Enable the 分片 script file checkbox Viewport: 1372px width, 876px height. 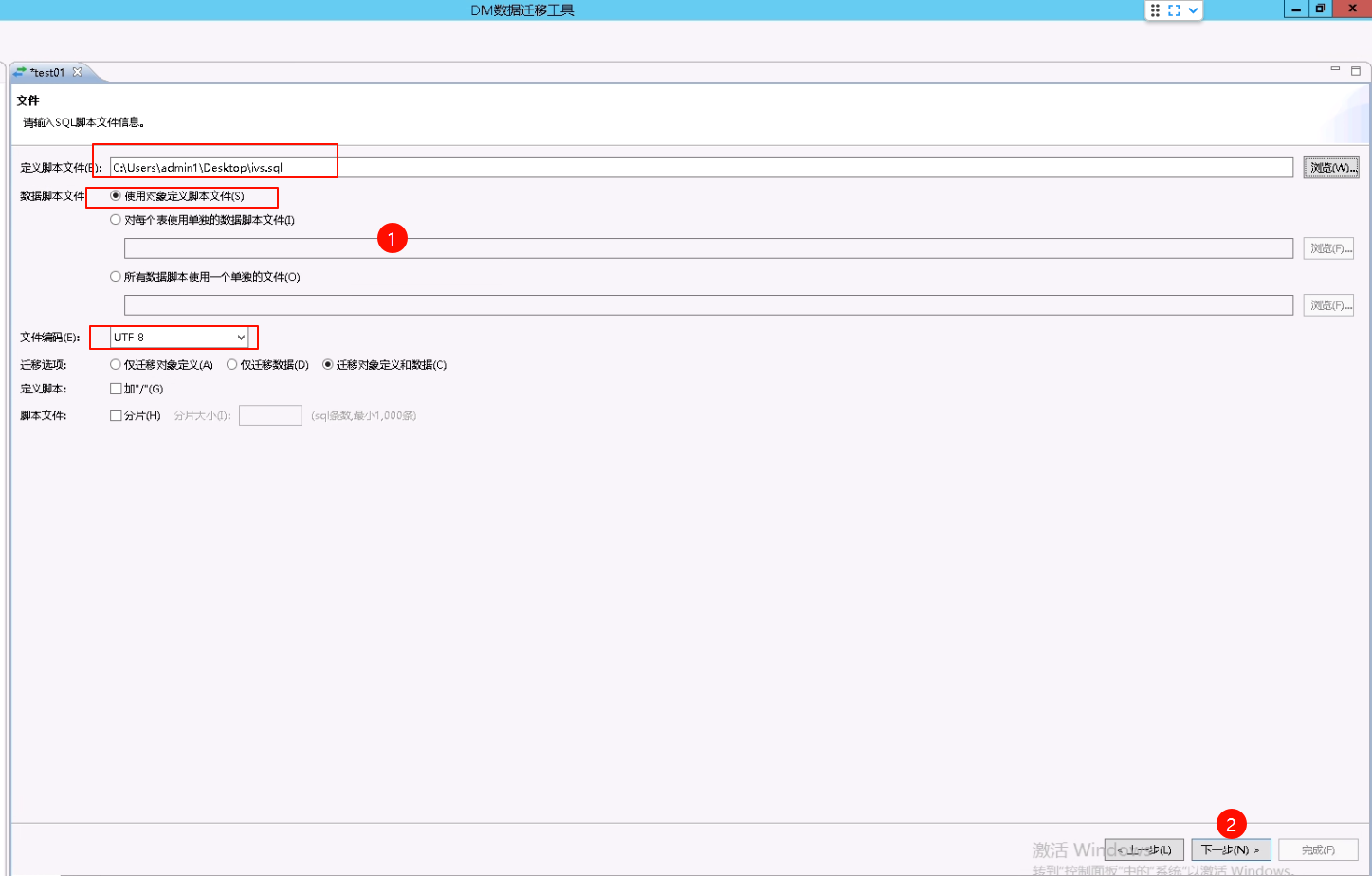pos(116,415)
